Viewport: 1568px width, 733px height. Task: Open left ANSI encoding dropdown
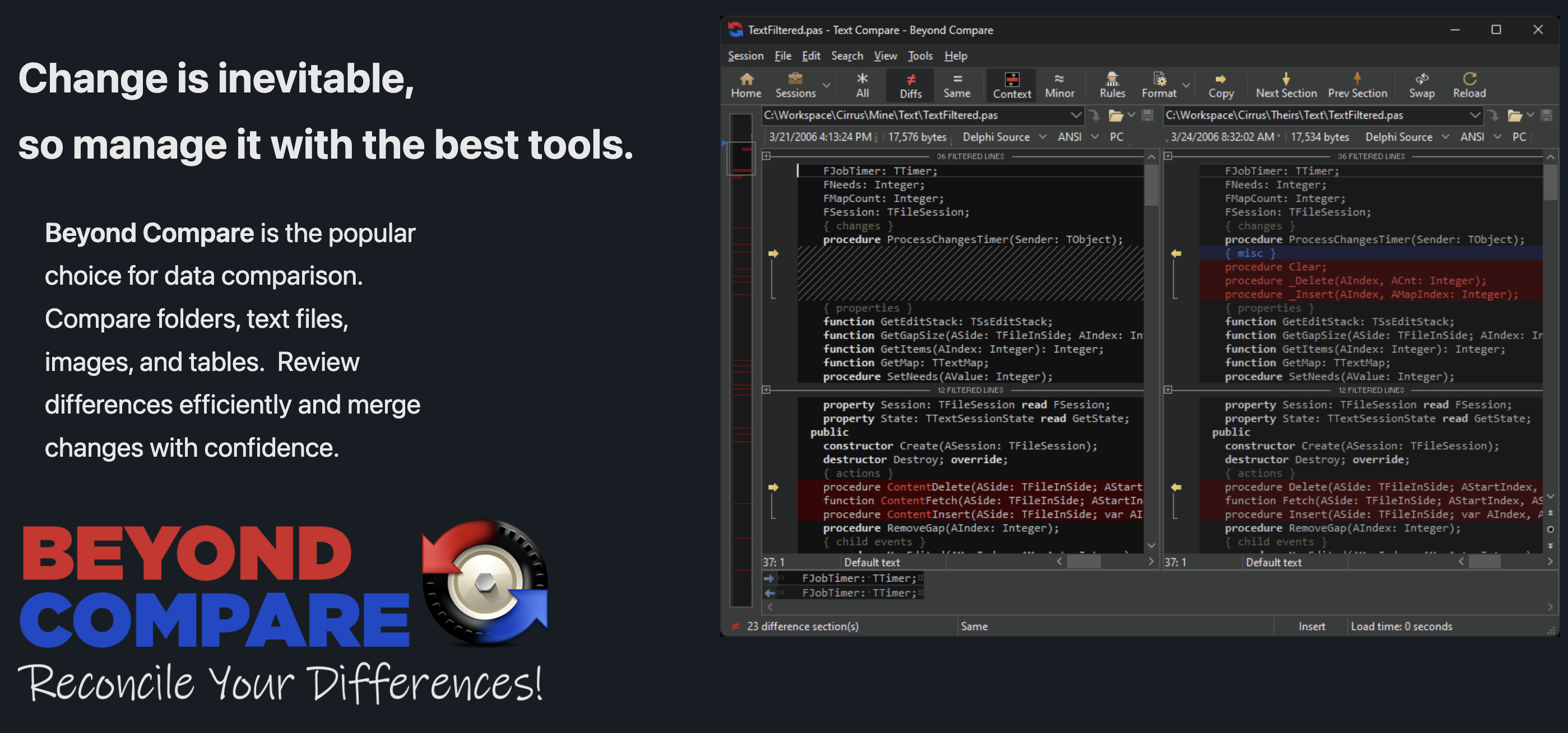1078,137
